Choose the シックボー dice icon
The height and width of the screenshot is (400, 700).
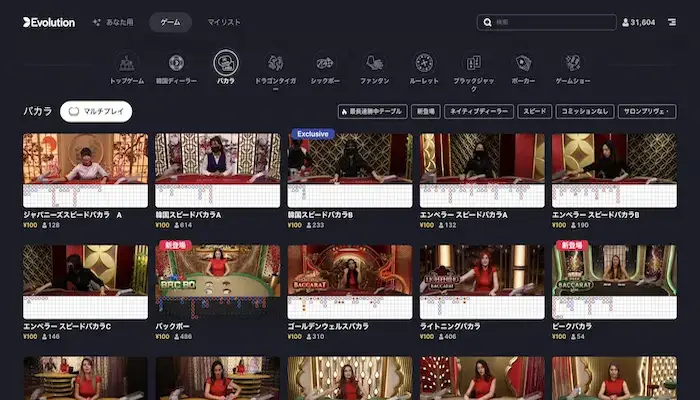pos(325,63)
